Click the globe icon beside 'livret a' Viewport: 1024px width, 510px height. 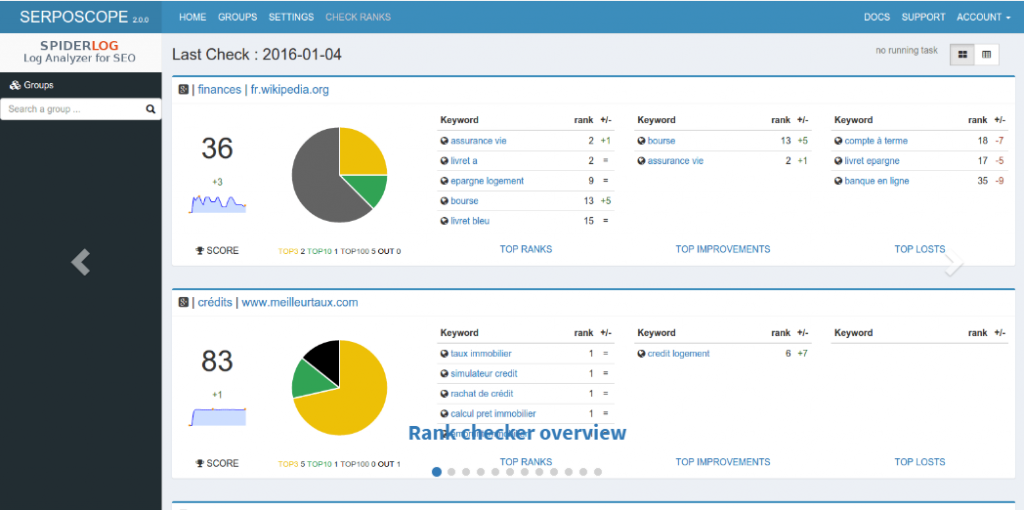click(x=445, y=161)
